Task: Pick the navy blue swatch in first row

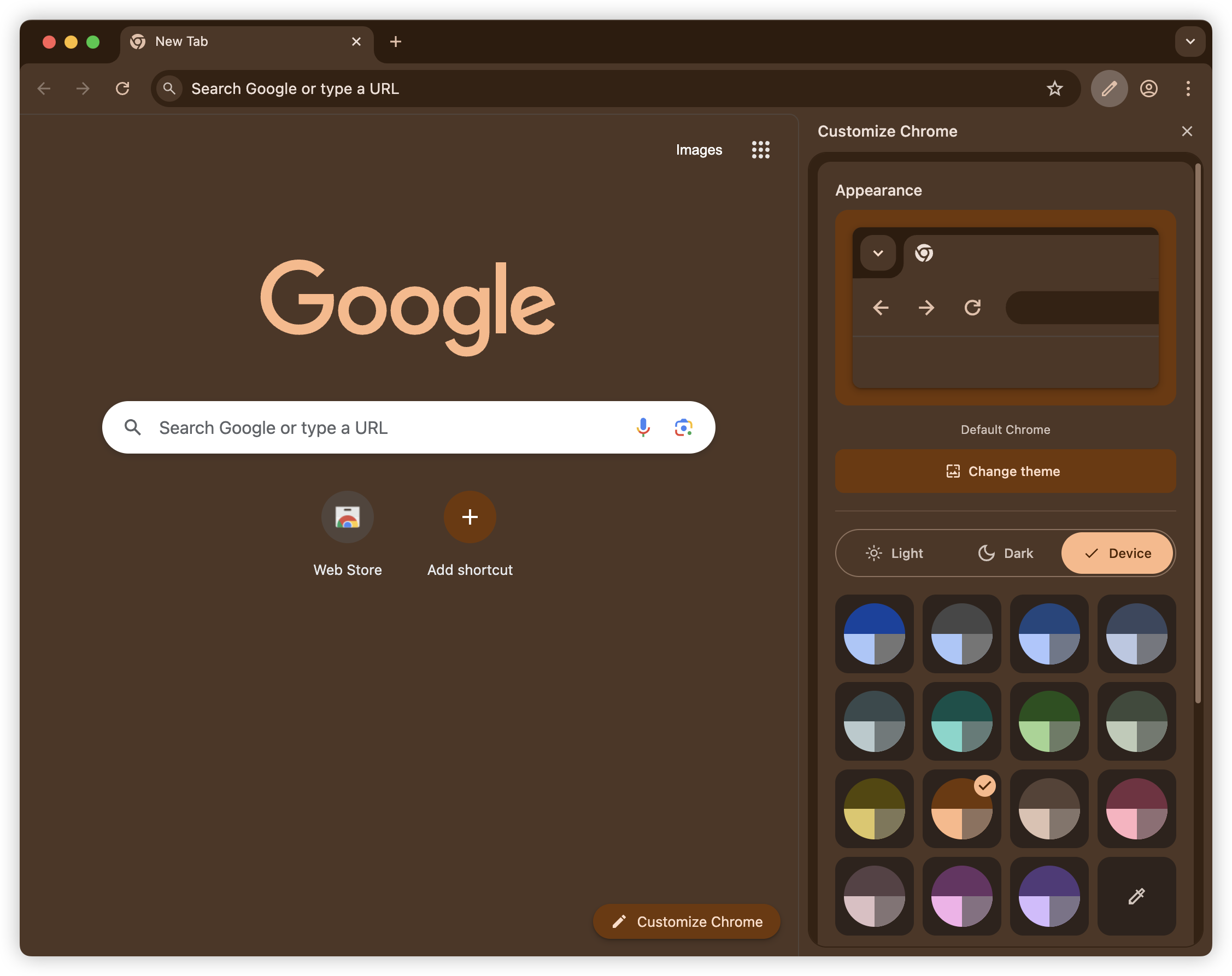Action: pos(1049,634)
